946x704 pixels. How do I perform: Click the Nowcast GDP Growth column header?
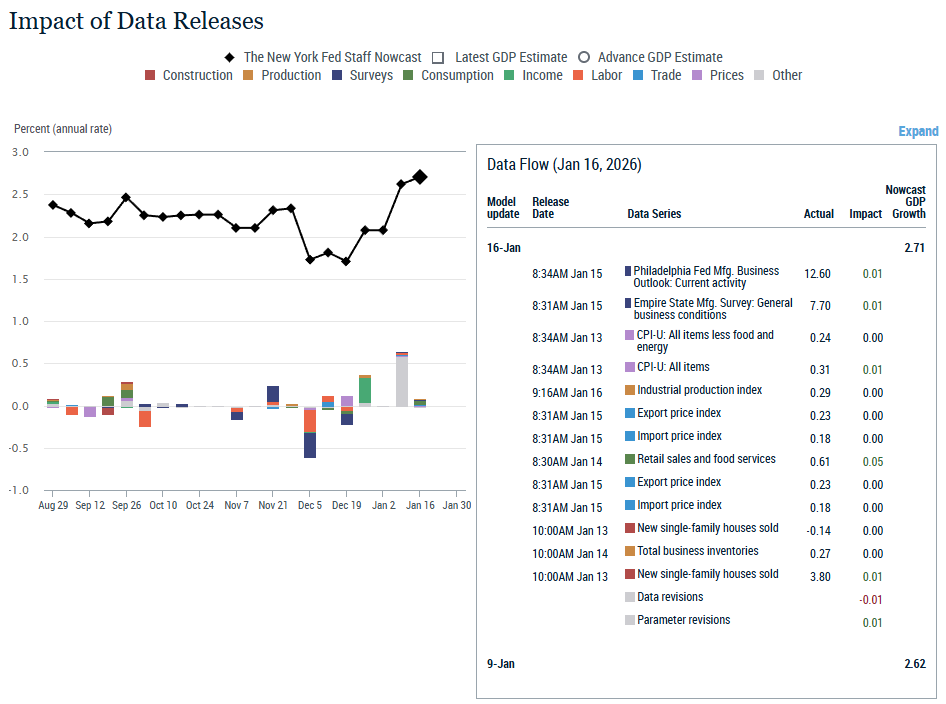905,201
